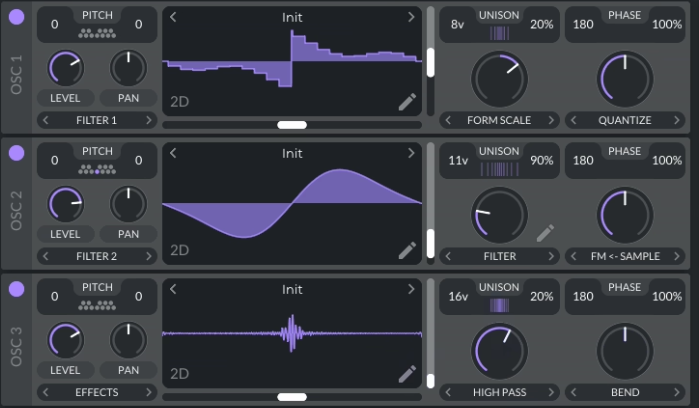Click right arrow next to FM <- SAMPLE
This screenshot has height=408, width=699.
tap(677, 256)
